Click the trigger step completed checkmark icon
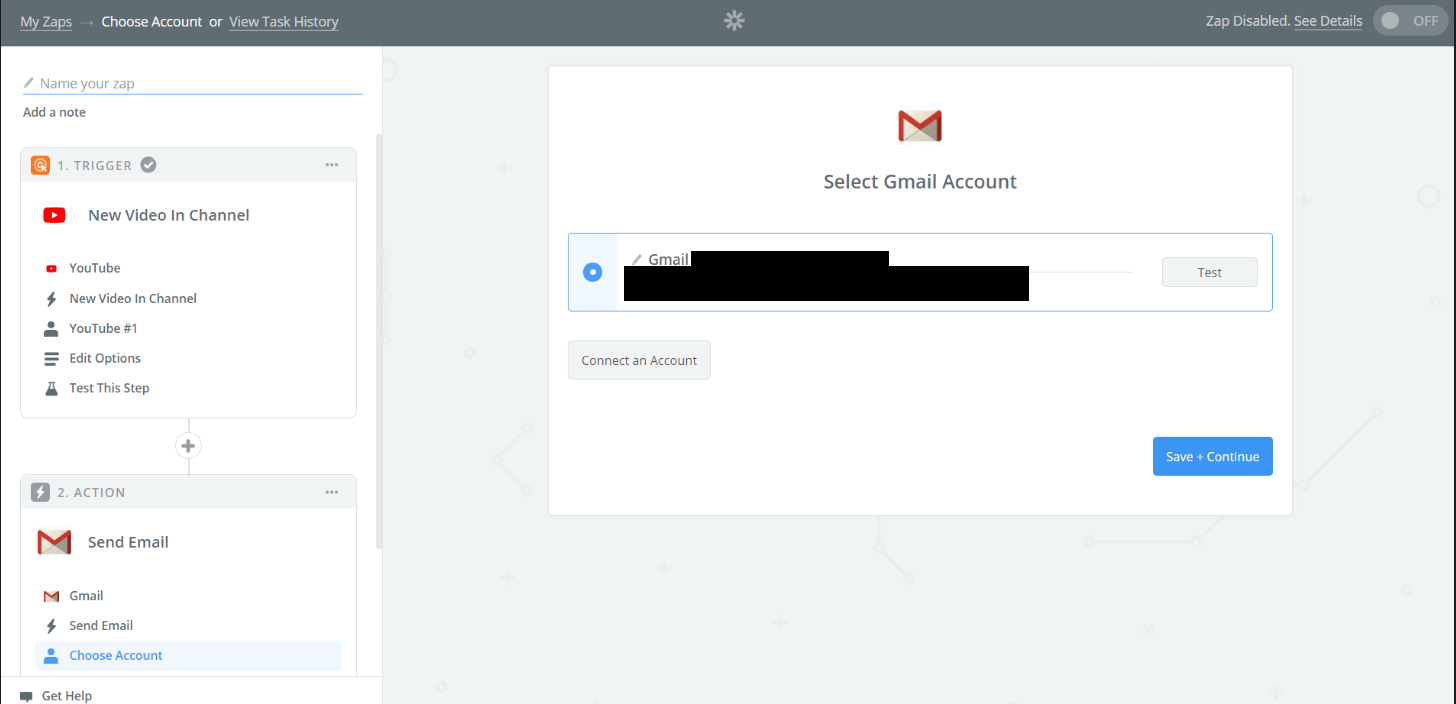Screen dimensions: 1456x704 click(x=148, y=165)
